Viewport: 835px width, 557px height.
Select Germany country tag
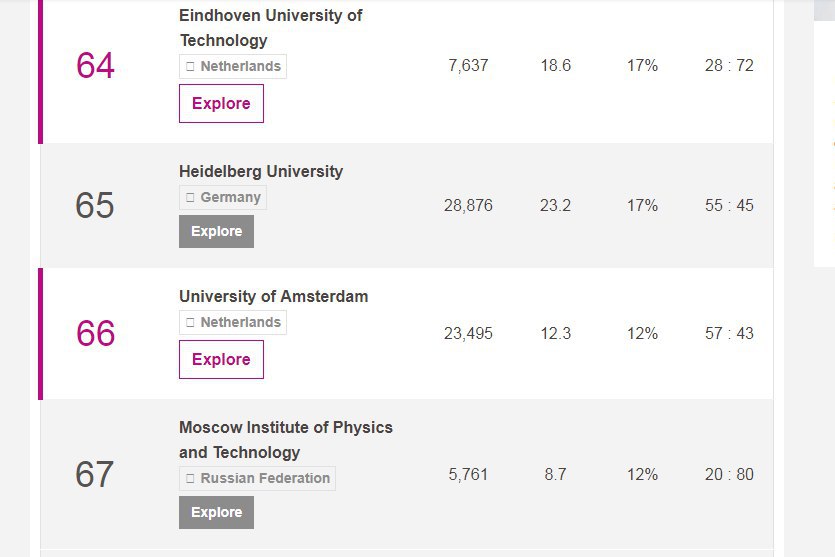(223, 198)
